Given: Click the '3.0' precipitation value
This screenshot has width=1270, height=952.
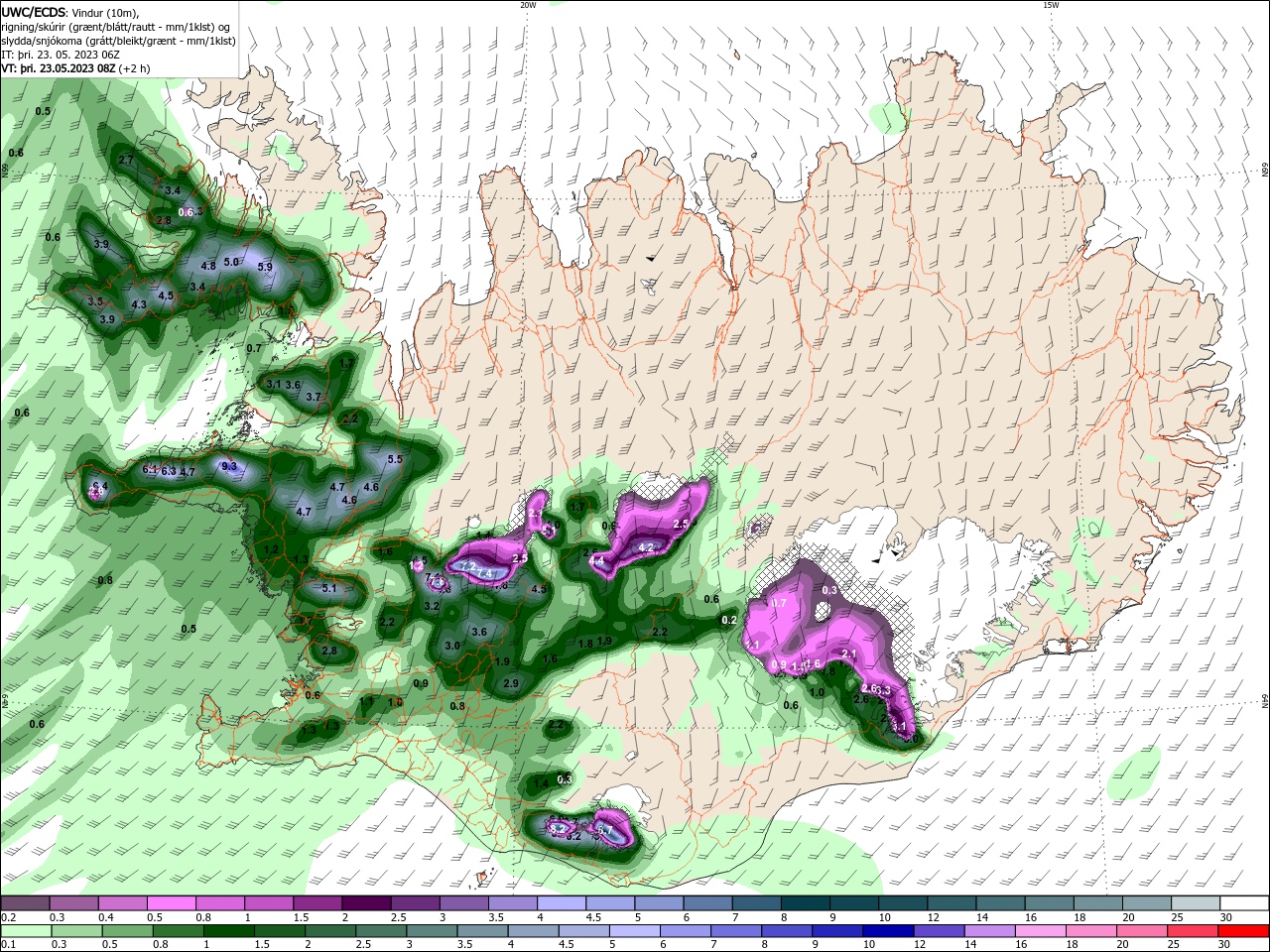Looking at the screenshot, I should point(452,646).
